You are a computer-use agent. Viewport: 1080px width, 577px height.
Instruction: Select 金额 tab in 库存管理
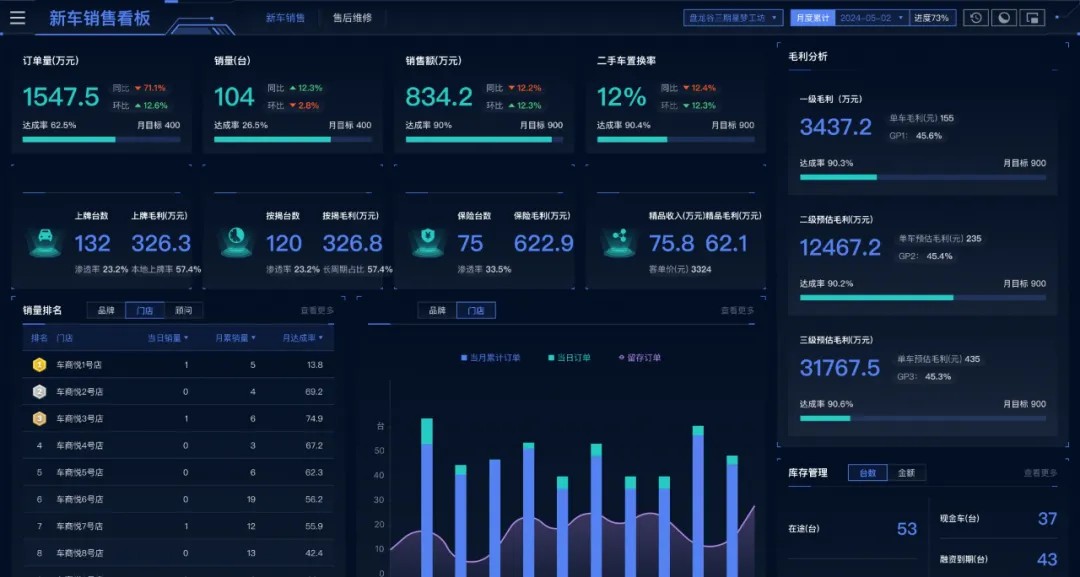pos(906,473)
